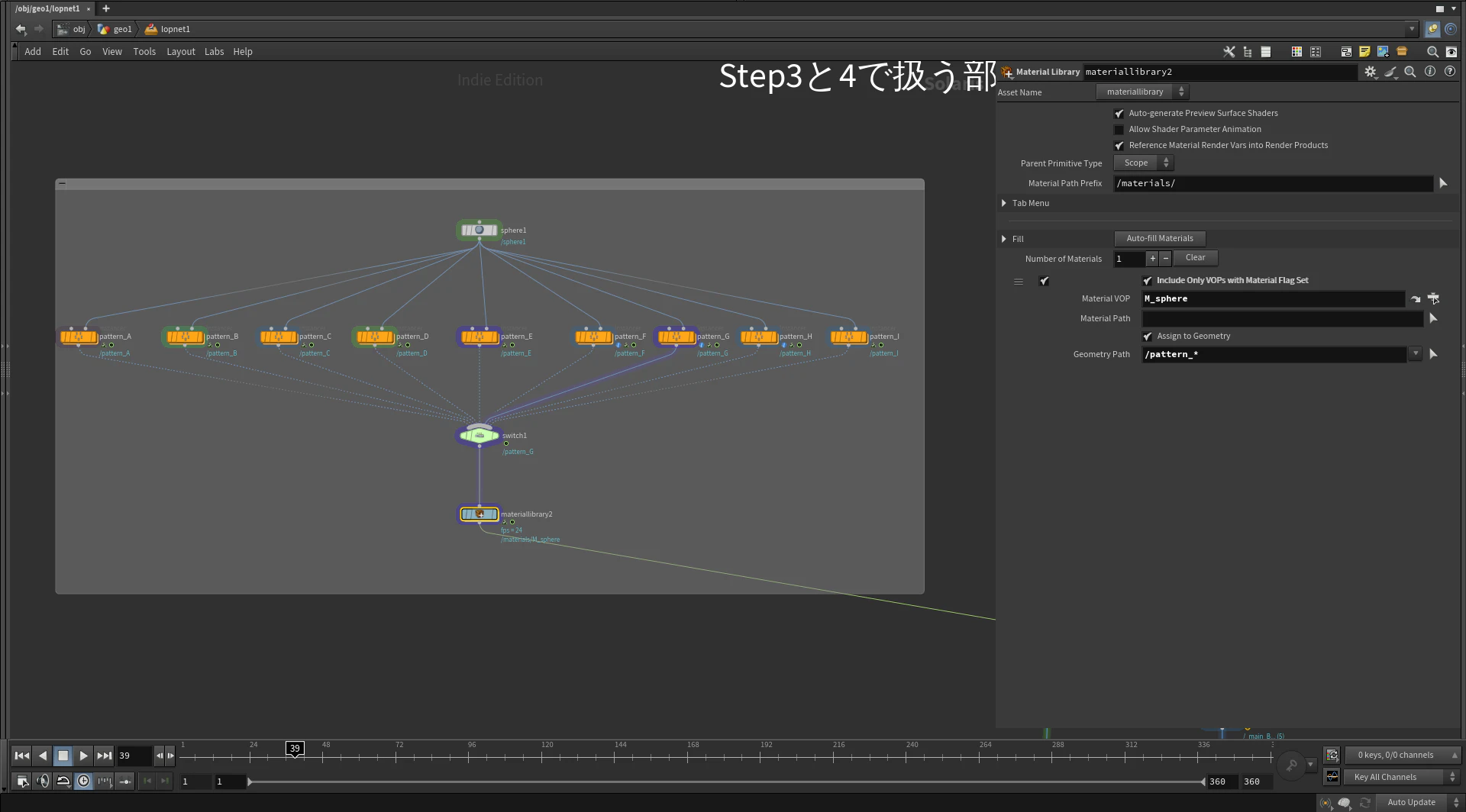
Task: Open the Edit menu
Action: click(60, 52)
